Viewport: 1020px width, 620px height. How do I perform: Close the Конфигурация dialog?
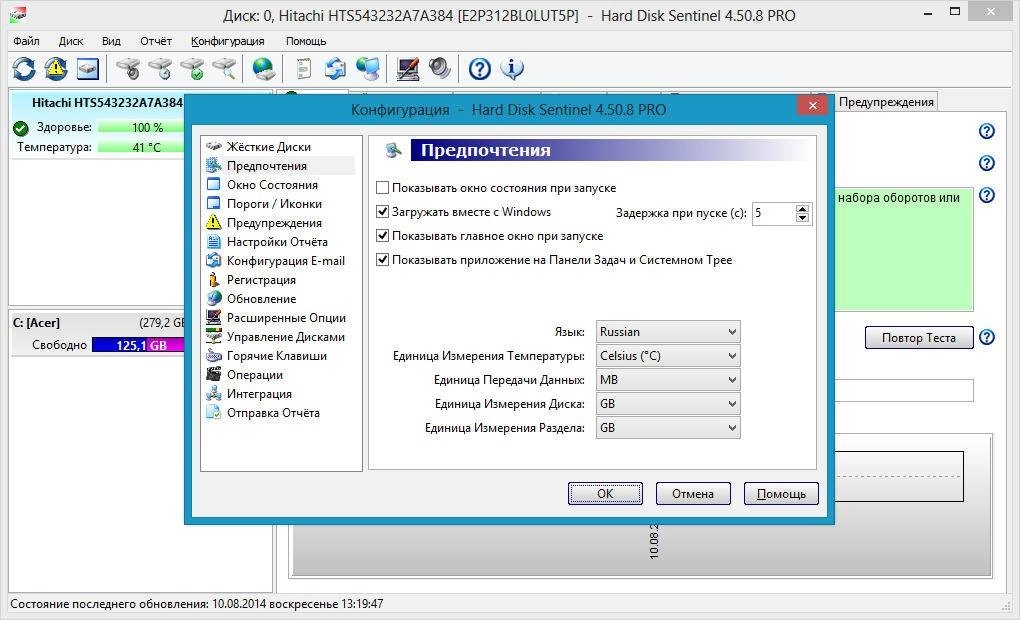812,105
